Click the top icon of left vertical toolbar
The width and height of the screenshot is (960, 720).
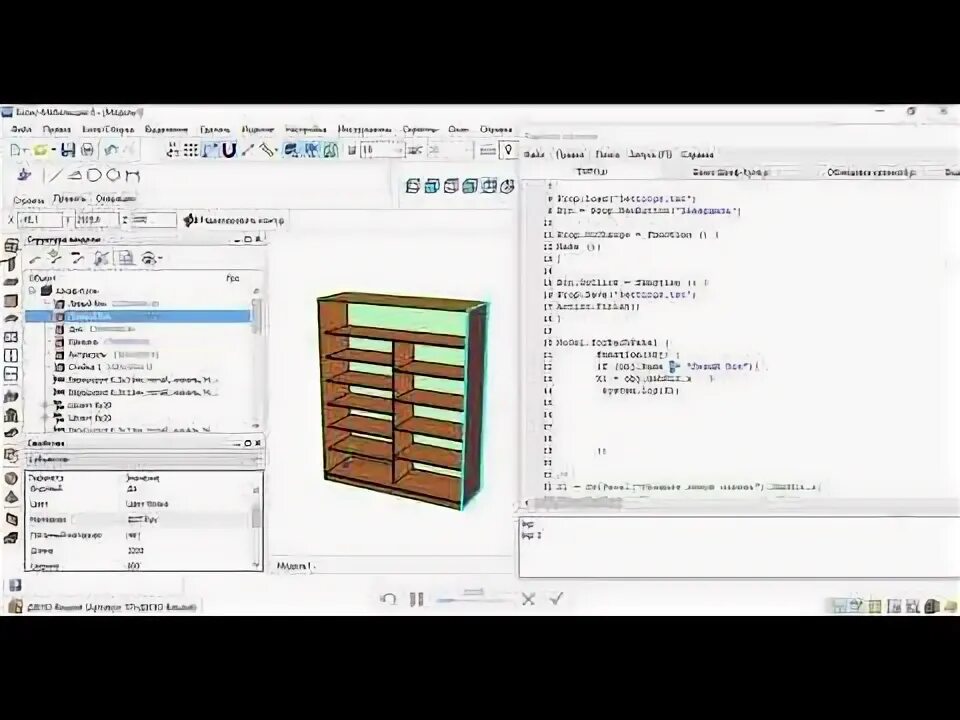11,246
